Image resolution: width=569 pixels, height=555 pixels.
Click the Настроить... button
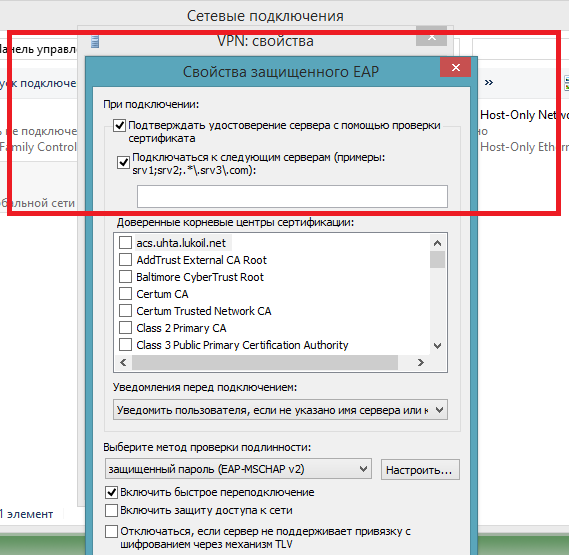click(420, 470)
